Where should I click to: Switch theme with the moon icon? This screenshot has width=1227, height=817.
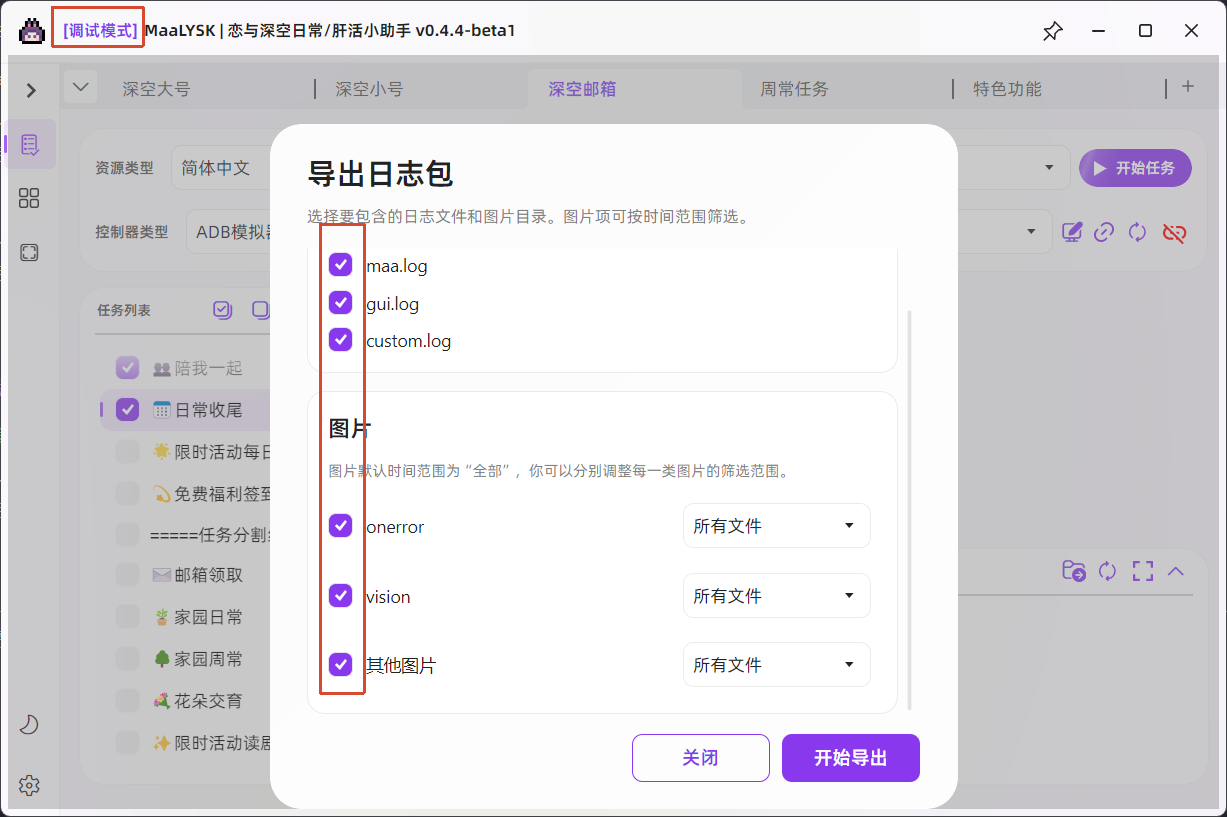tap(29, 725)
